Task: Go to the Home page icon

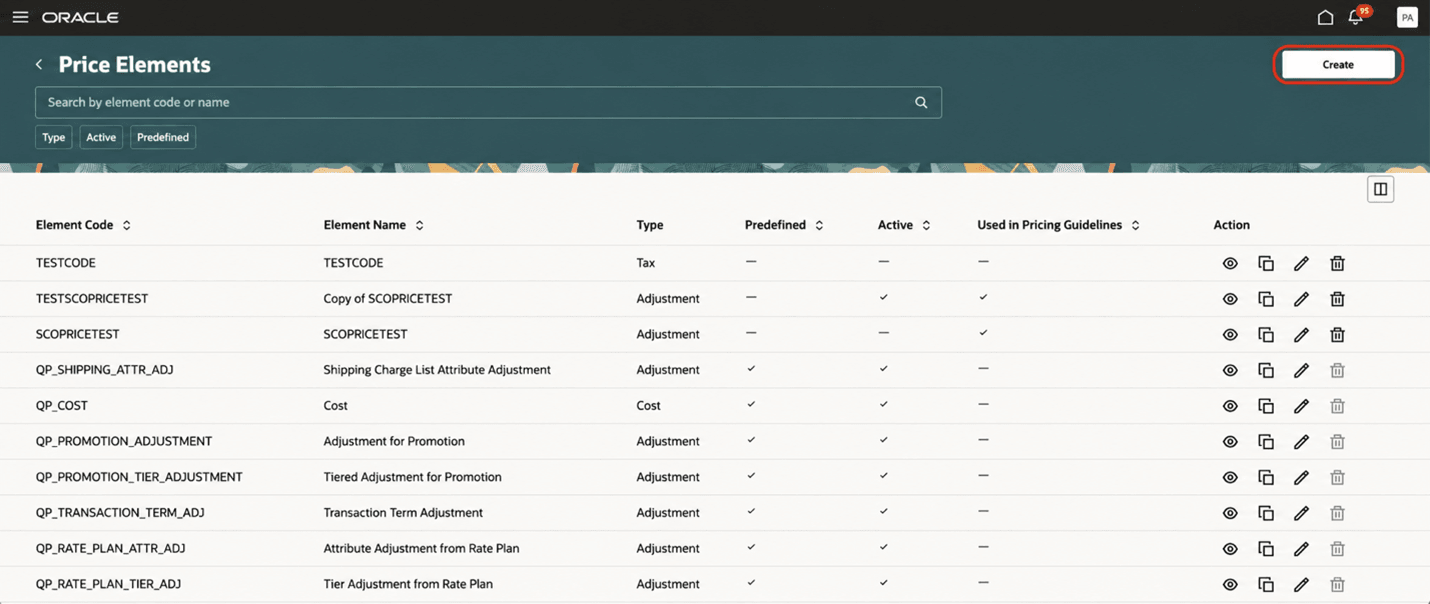Action: pyautogui.click(x=1325, y=17)
